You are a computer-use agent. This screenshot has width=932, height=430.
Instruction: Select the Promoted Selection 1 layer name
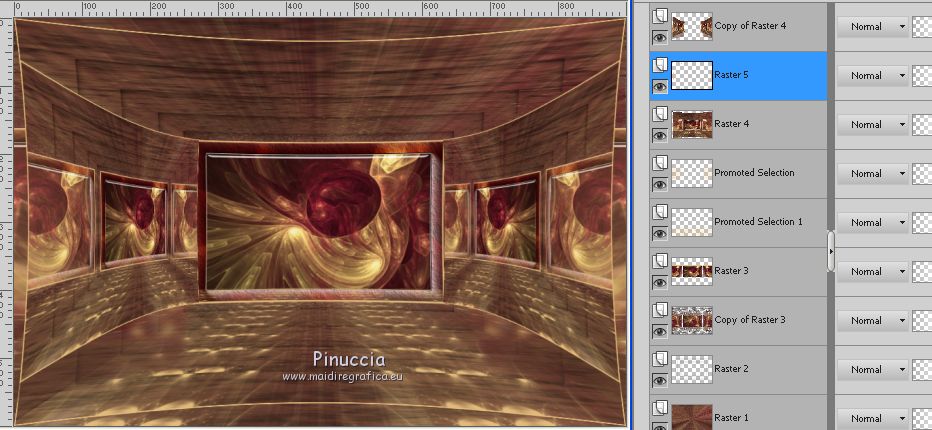point(758,222)
